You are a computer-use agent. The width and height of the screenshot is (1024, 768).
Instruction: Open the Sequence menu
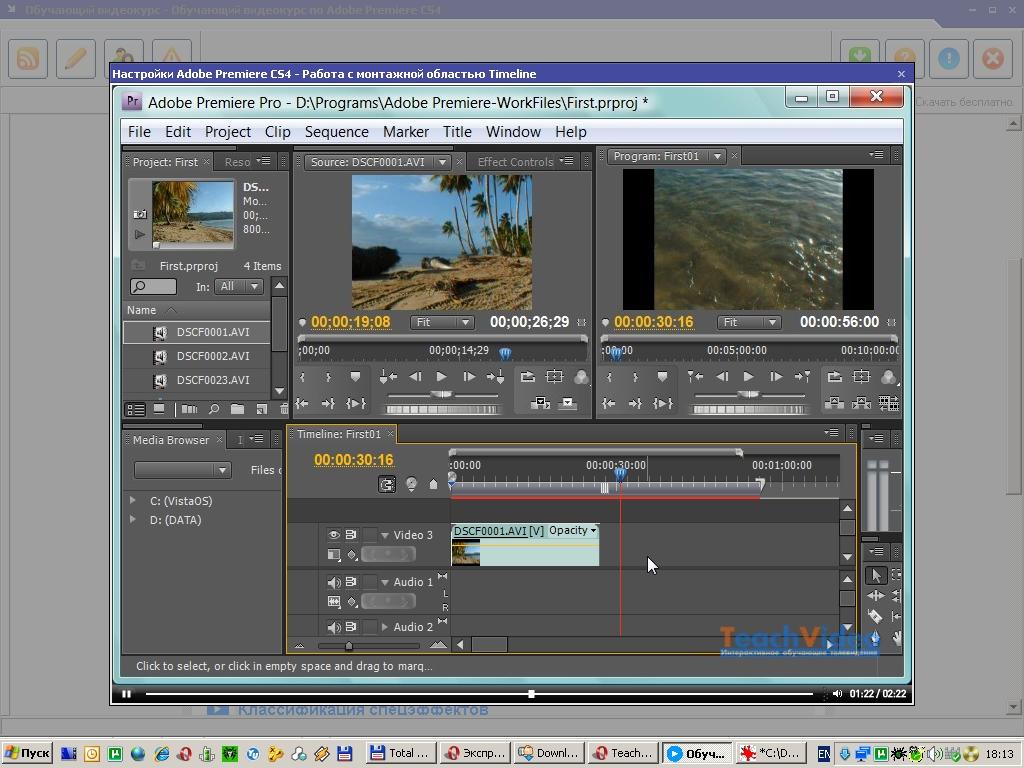(336, 132)
